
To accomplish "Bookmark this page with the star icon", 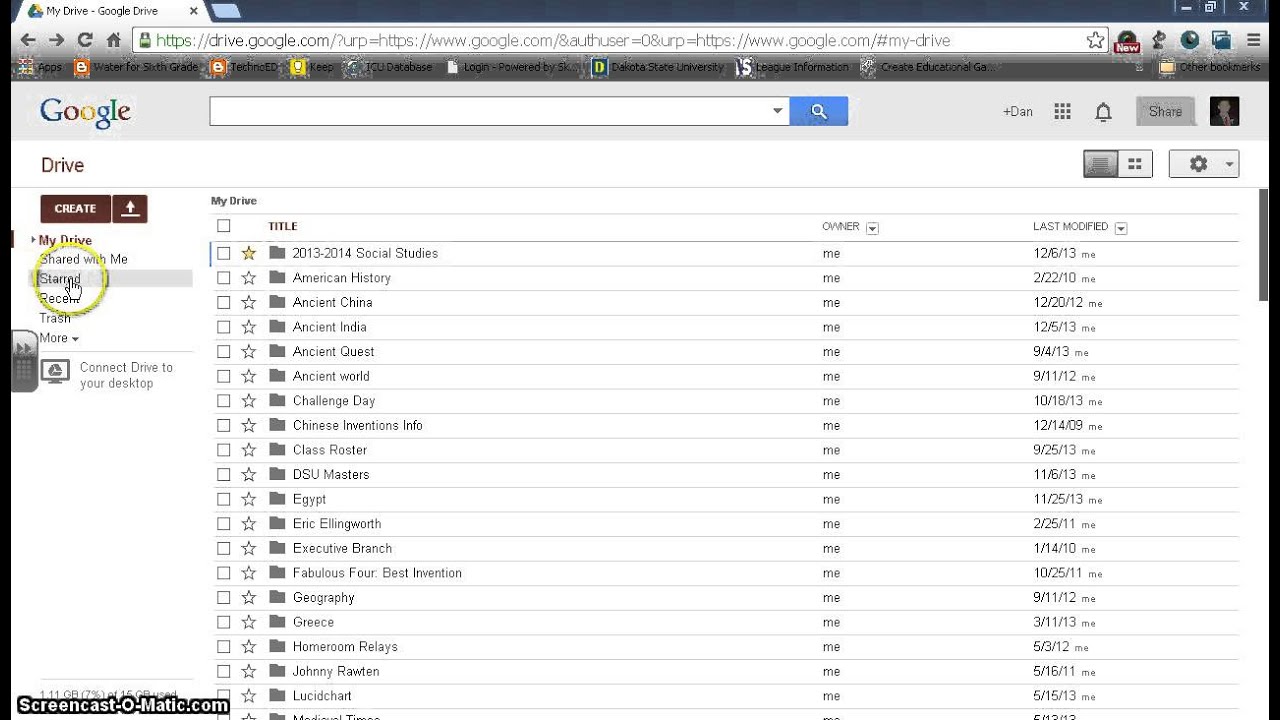I will pyautogui.click(x=1095, y=41).
